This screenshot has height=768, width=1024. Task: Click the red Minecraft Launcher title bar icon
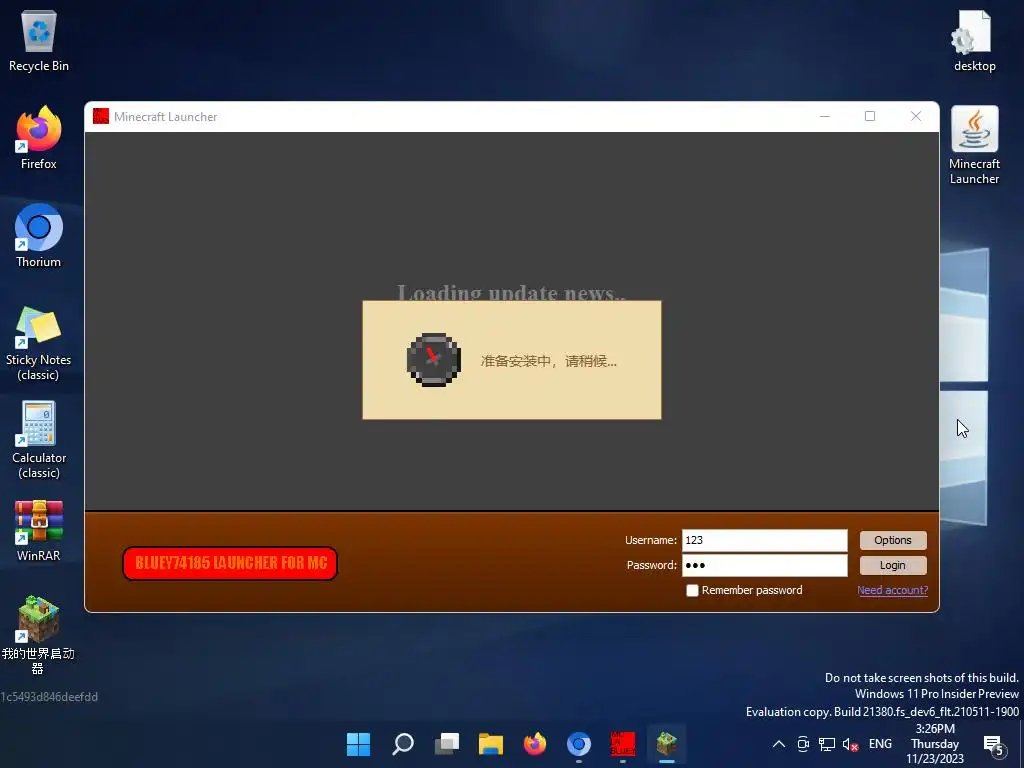101,116
